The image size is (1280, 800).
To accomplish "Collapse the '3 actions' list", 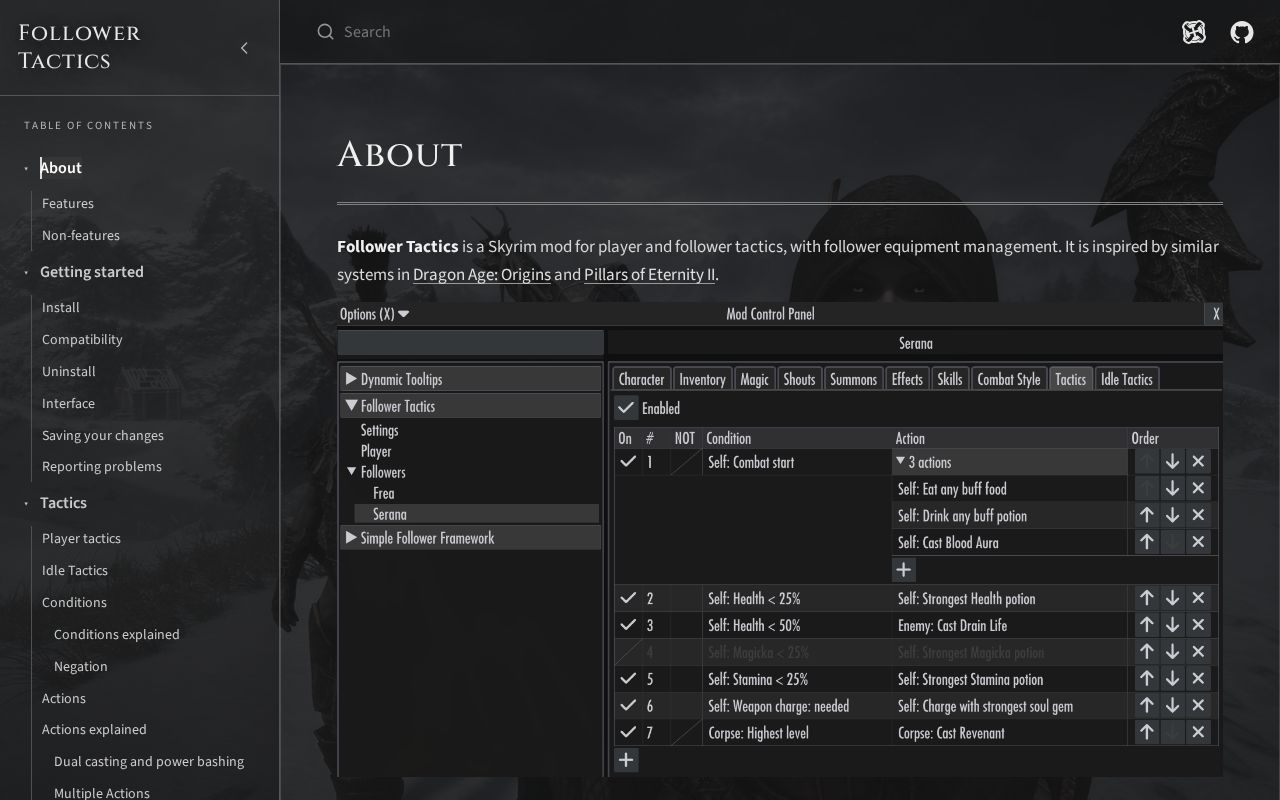I will (901, 461).
